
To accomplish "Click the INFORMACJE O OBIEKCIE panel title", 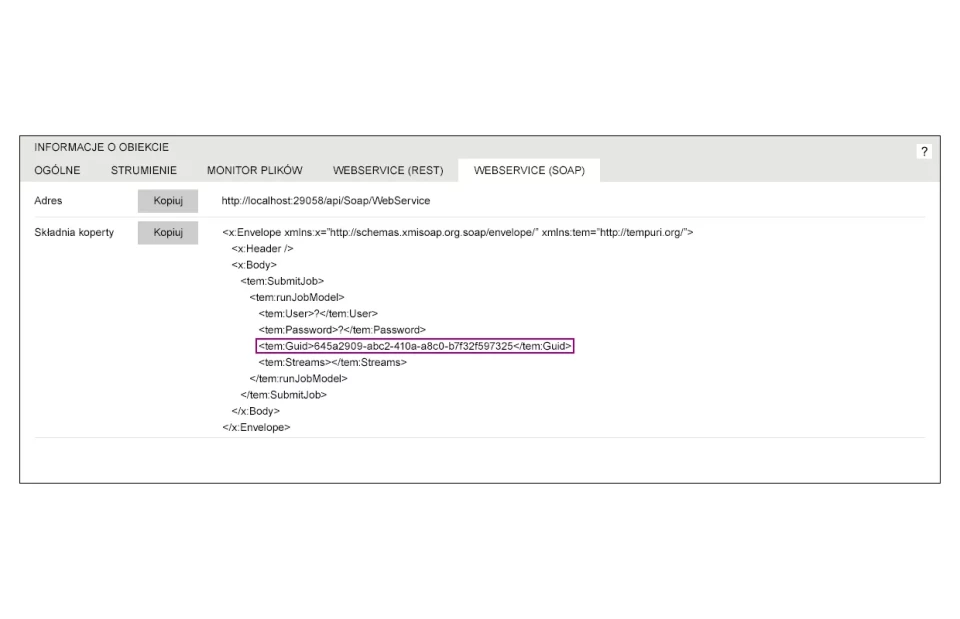I will [101, 148].
